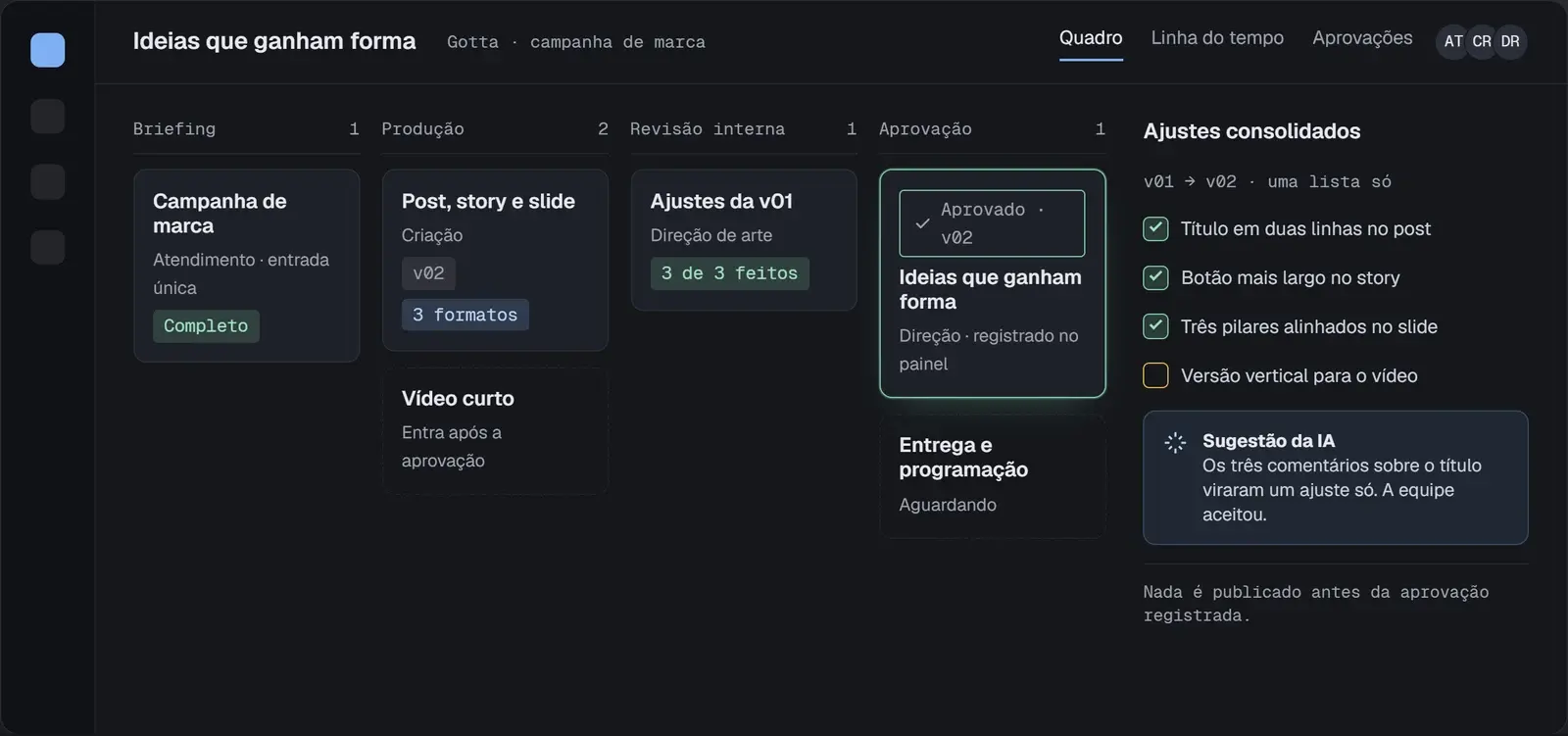Click the "Produção" column header
Image resolution: width=1568 pixels, height=736 pixels.
[x=422, y=129]
